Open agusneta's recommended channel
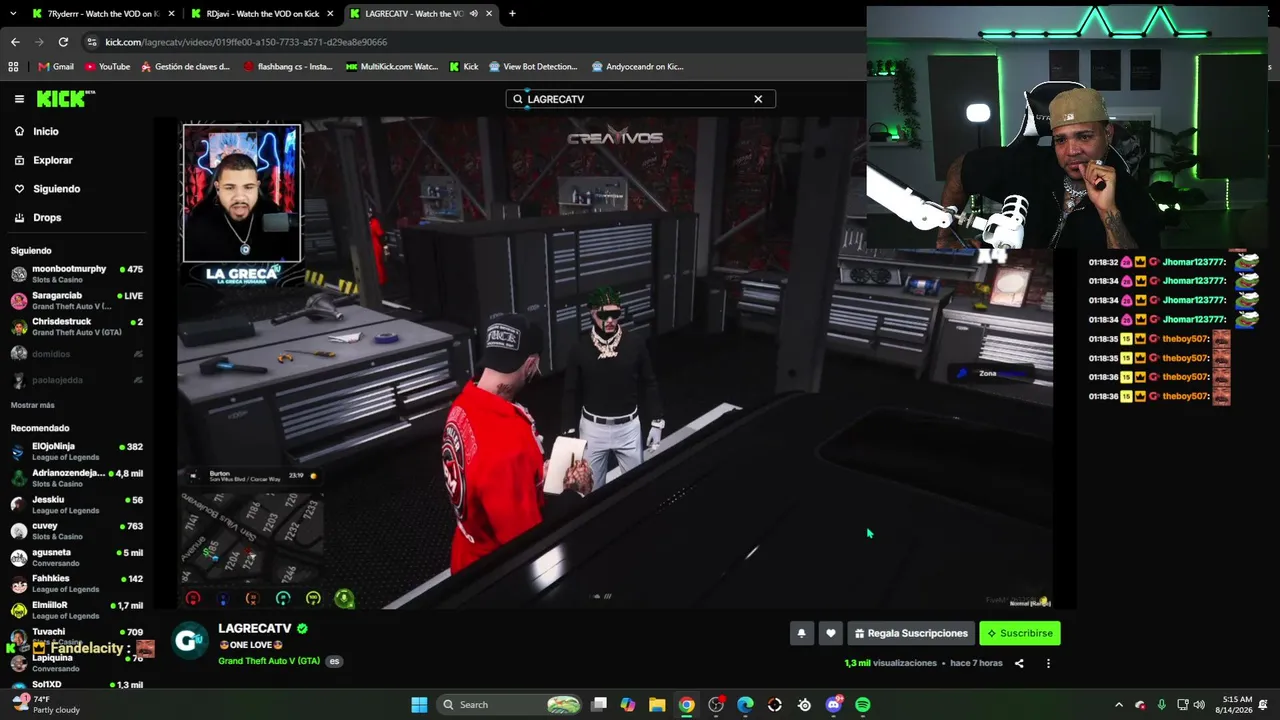 coord(77,557)
